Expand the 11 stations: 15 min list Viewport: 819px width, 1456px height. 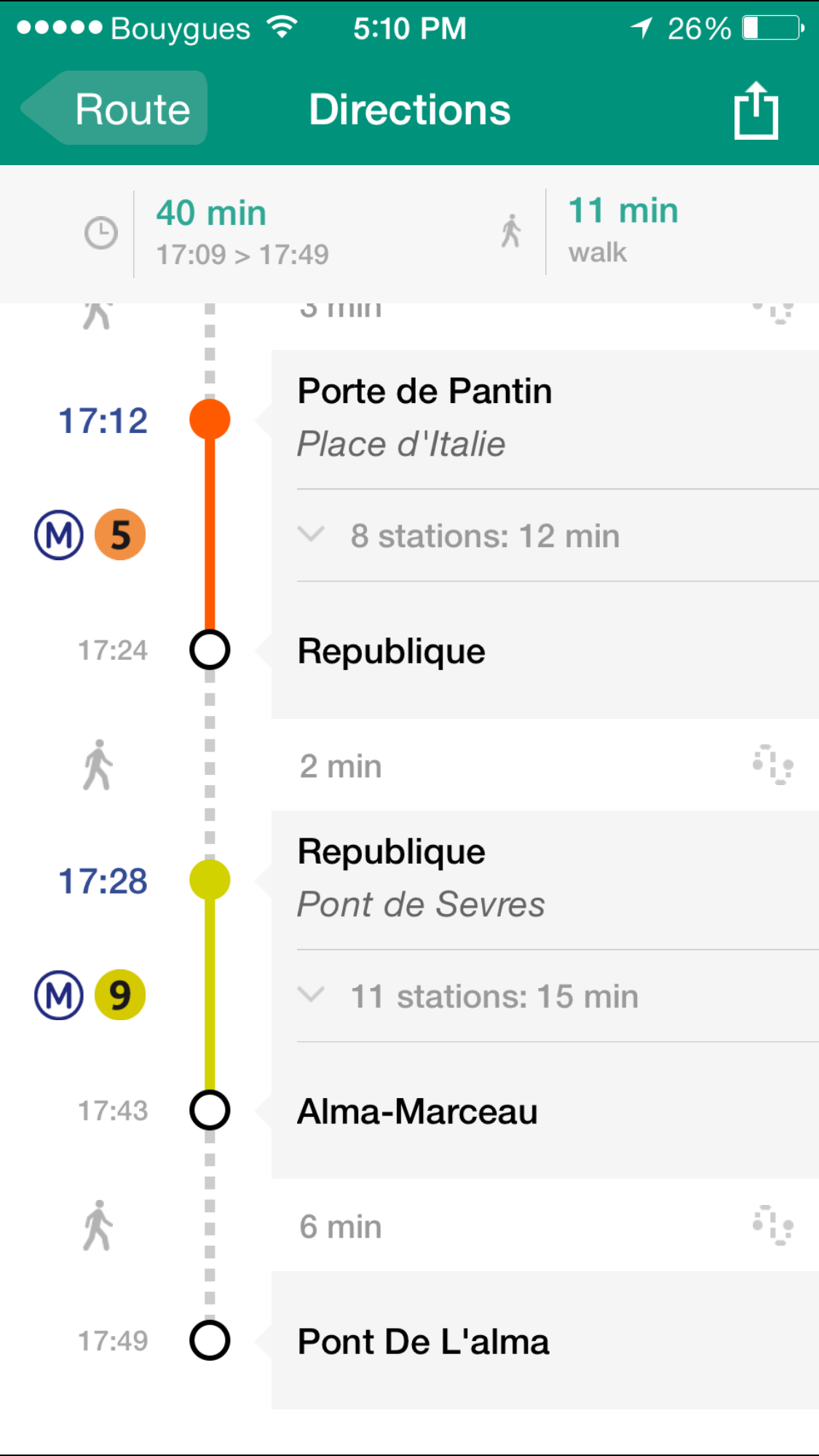click(x=494, y=996)
